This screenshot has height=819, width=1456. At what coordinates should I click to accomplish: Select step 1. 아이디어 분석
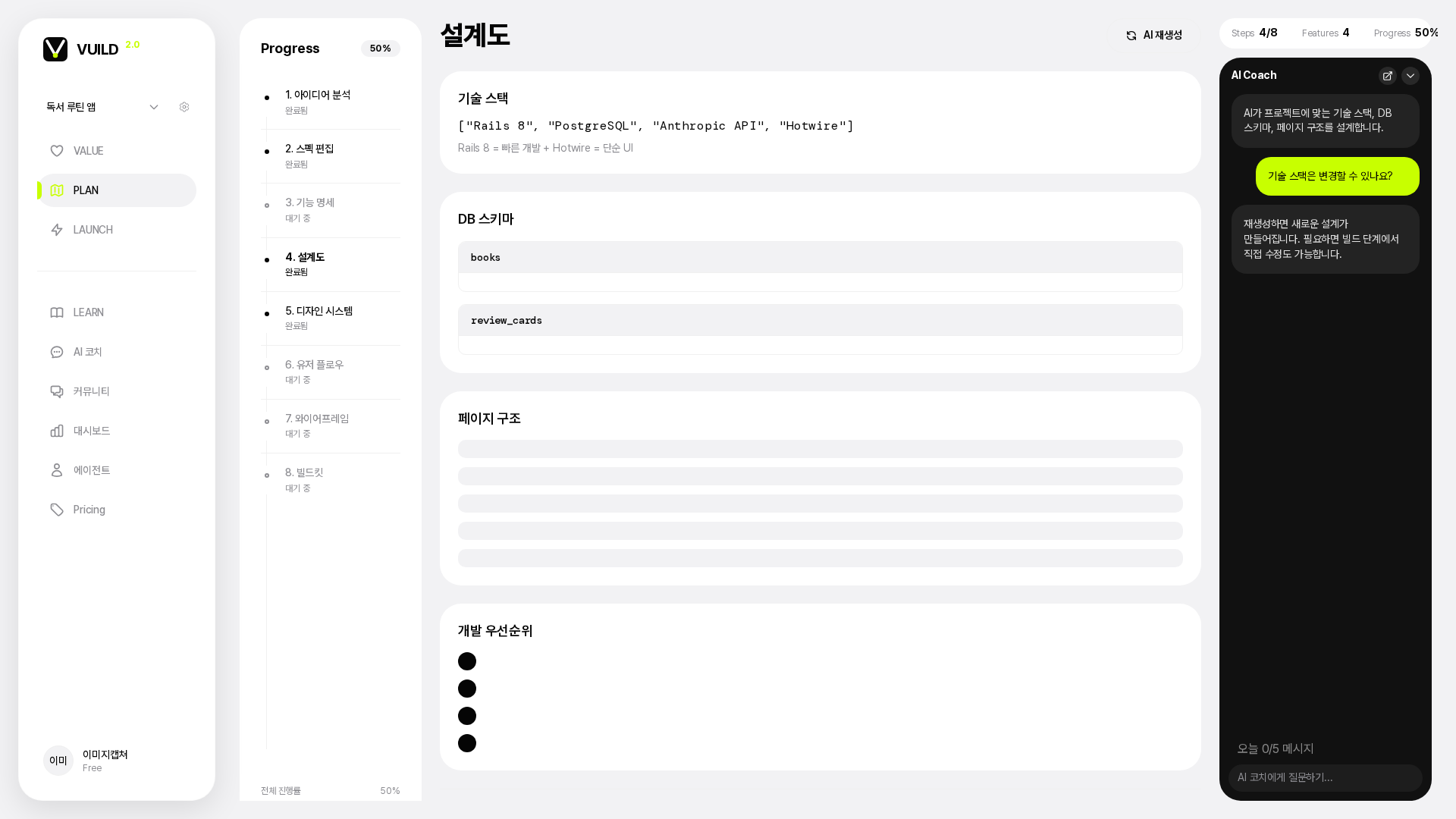tap(331, 102)
